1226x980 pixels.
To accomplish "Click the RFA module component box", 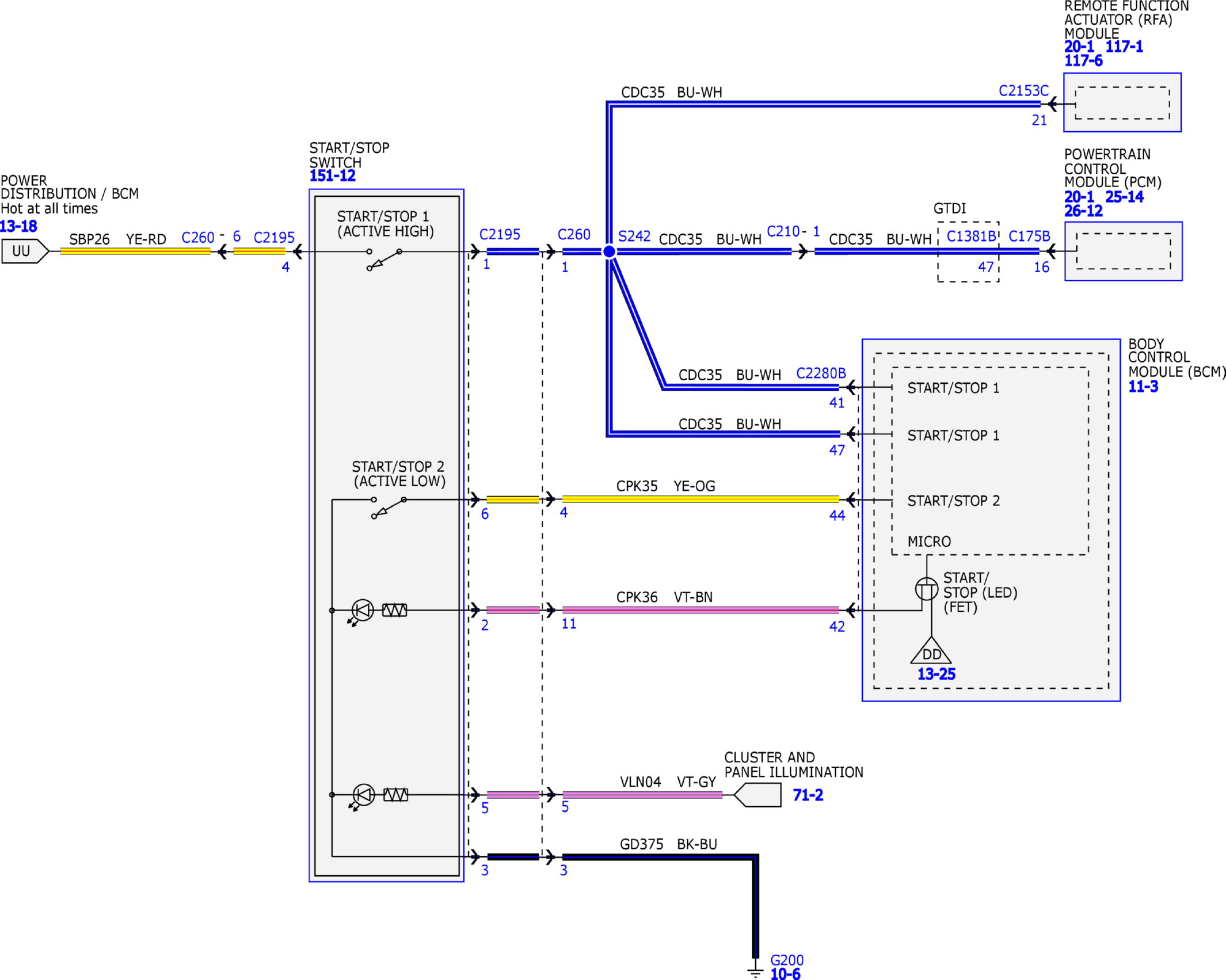I will (x=1122, y=102).
